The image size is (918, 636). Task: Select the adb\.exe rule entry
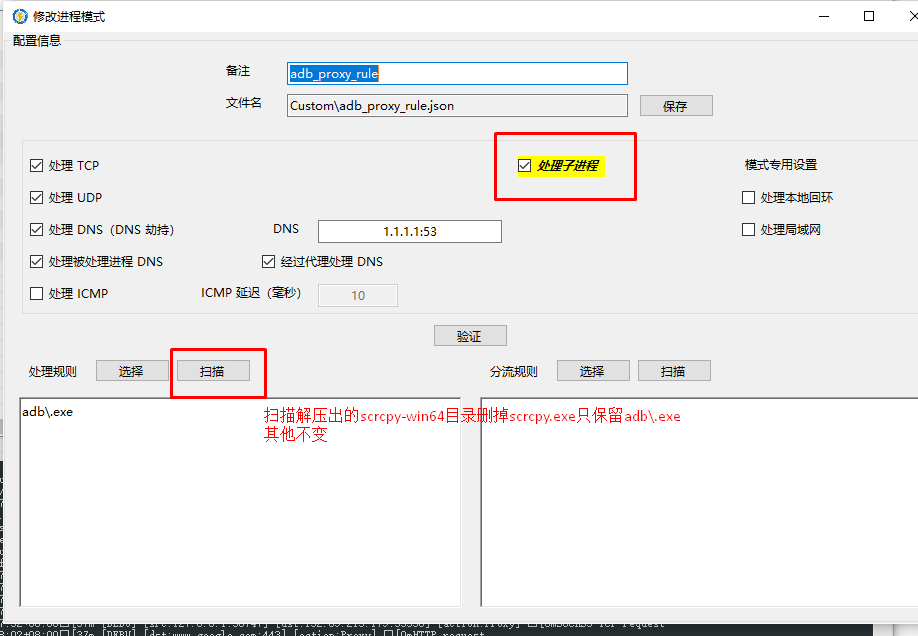tap(47, 412)
